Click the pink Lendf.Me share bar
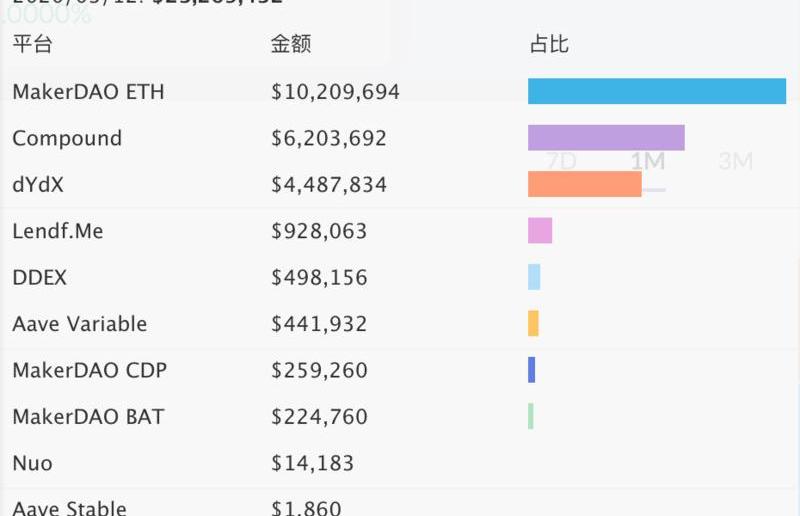The image size is (800, 516). 540,231
